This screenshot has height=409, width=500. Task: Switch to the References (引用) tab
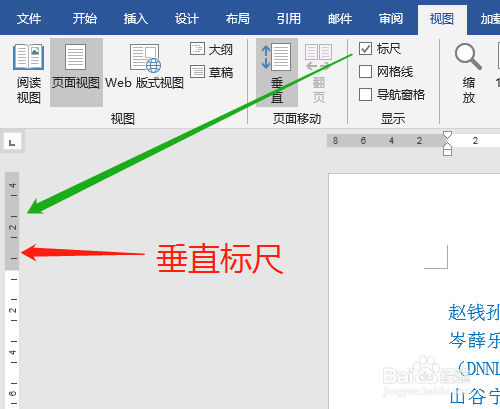pyautogui.click(x=289, y=19)
